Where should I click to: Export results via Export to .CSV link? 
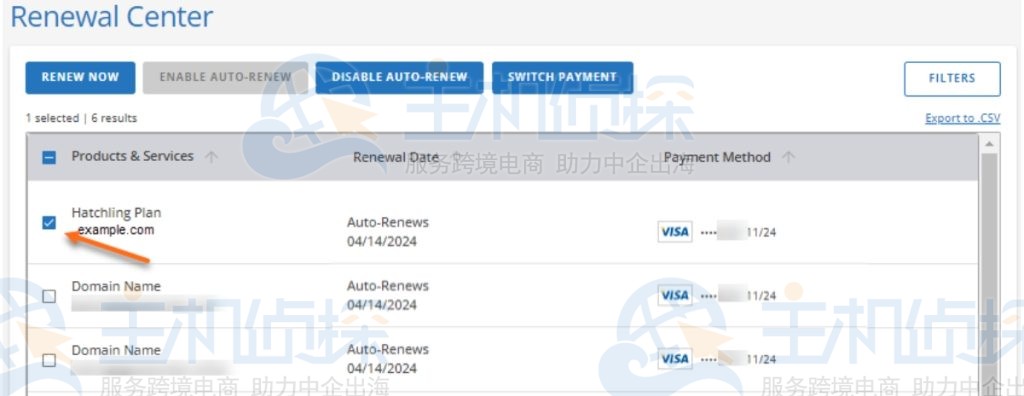tap(963, 118)
